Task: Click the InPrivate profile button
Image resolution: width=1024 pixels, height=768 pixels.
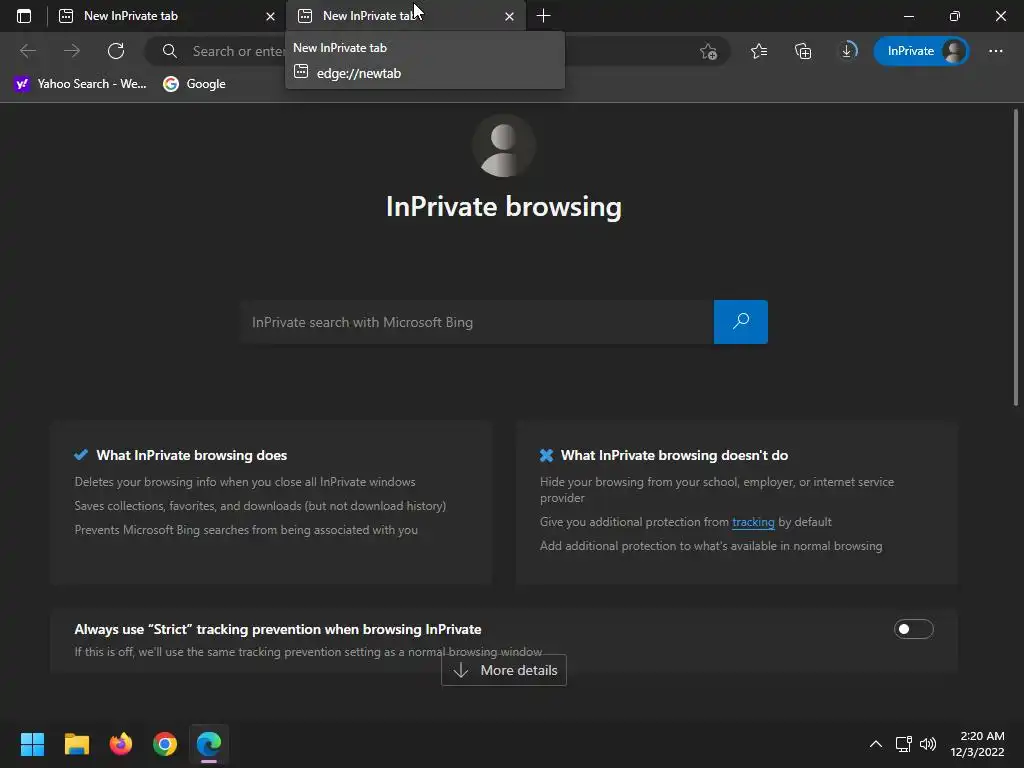Action: tap(921, 51)
